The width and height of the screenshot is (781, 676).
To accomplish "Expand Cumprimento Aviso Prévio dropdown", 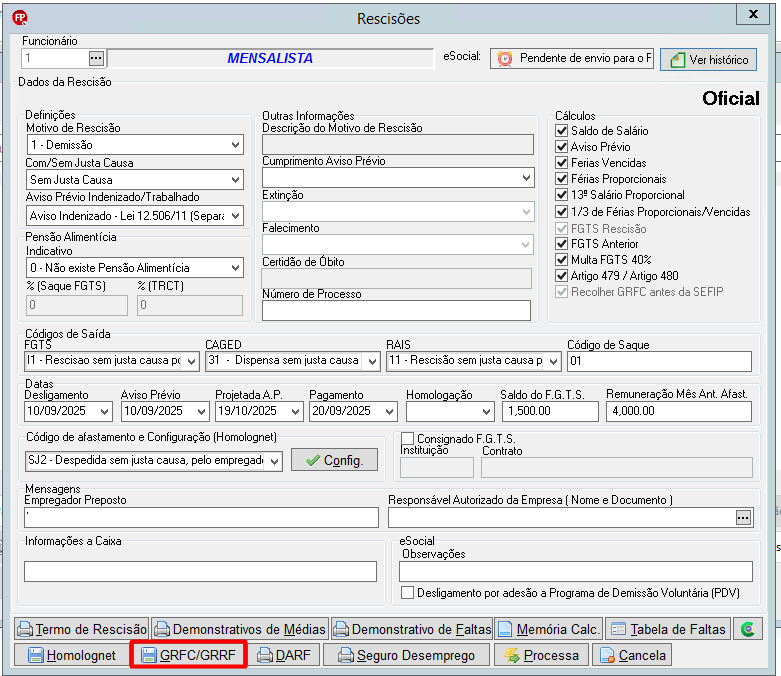I will [x=526, y=178].
